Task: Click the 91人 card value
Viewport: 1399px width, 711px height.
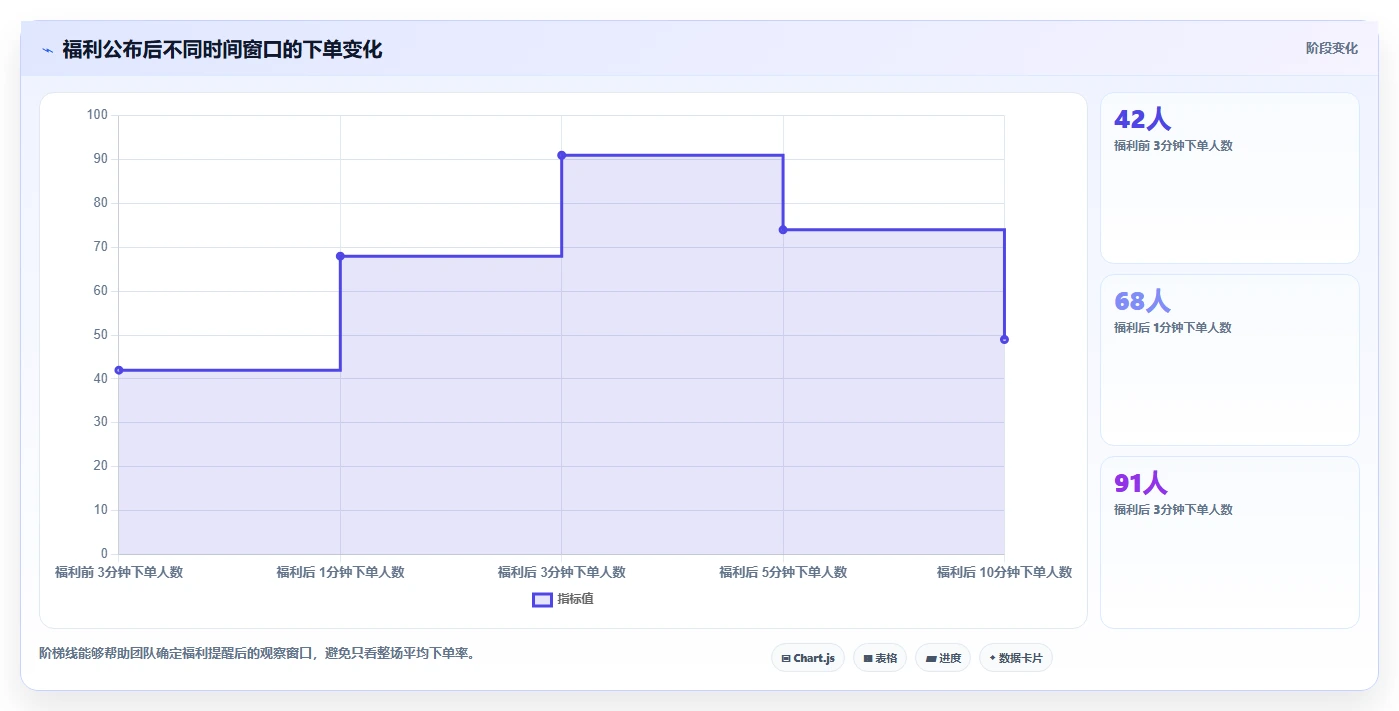Action: 1141,483
